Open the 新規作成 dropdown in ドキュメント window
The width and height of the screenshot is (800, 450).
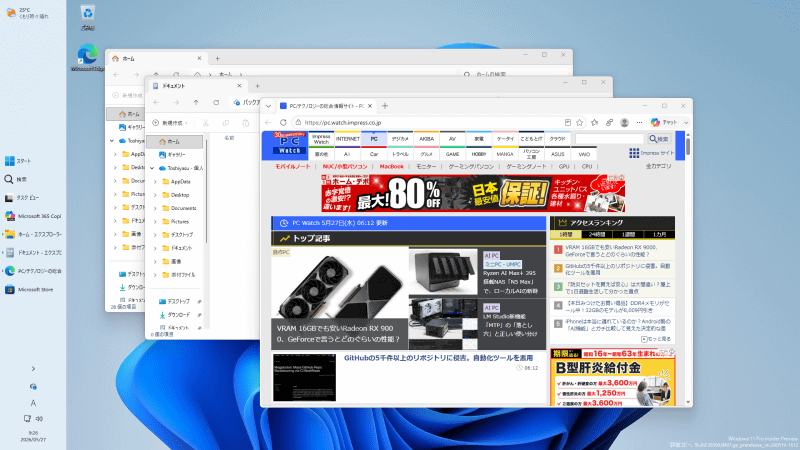point(170,123)
